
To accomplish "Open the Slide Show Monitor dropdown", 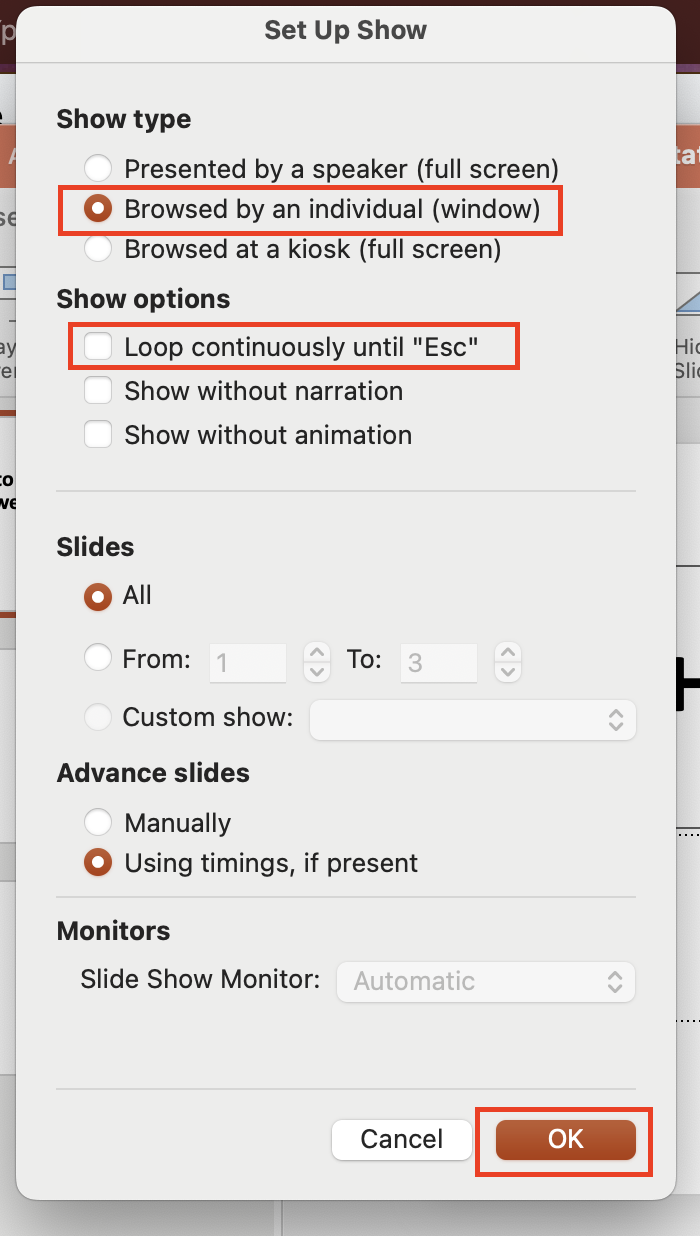I will pos(486,981).
